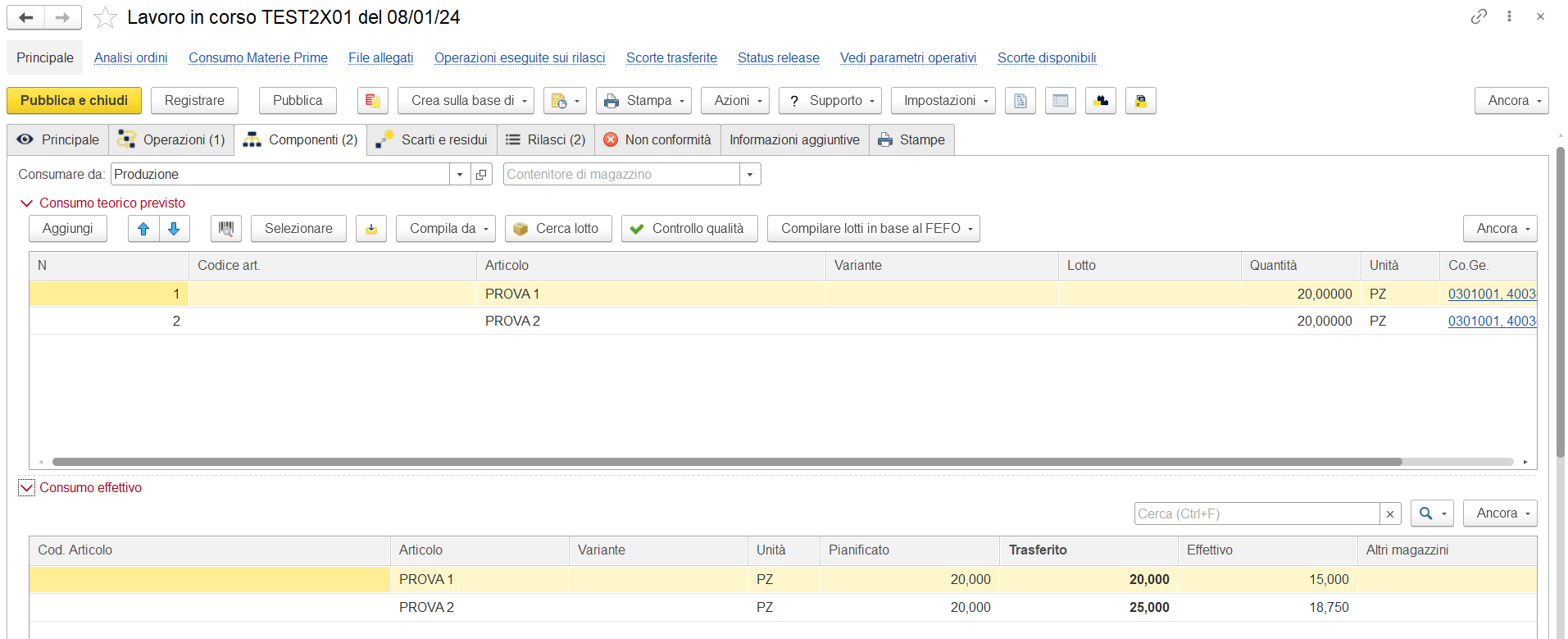Open the Impostazioni dropdown
This screenshot has height=639, width=1568.
[943, 101]
